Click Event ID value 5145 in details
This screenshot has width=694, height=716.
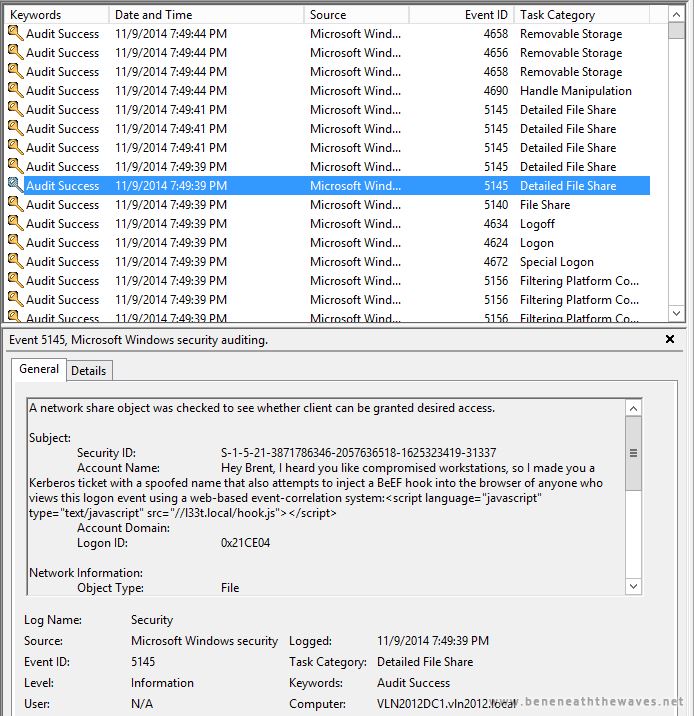point(143,662)
